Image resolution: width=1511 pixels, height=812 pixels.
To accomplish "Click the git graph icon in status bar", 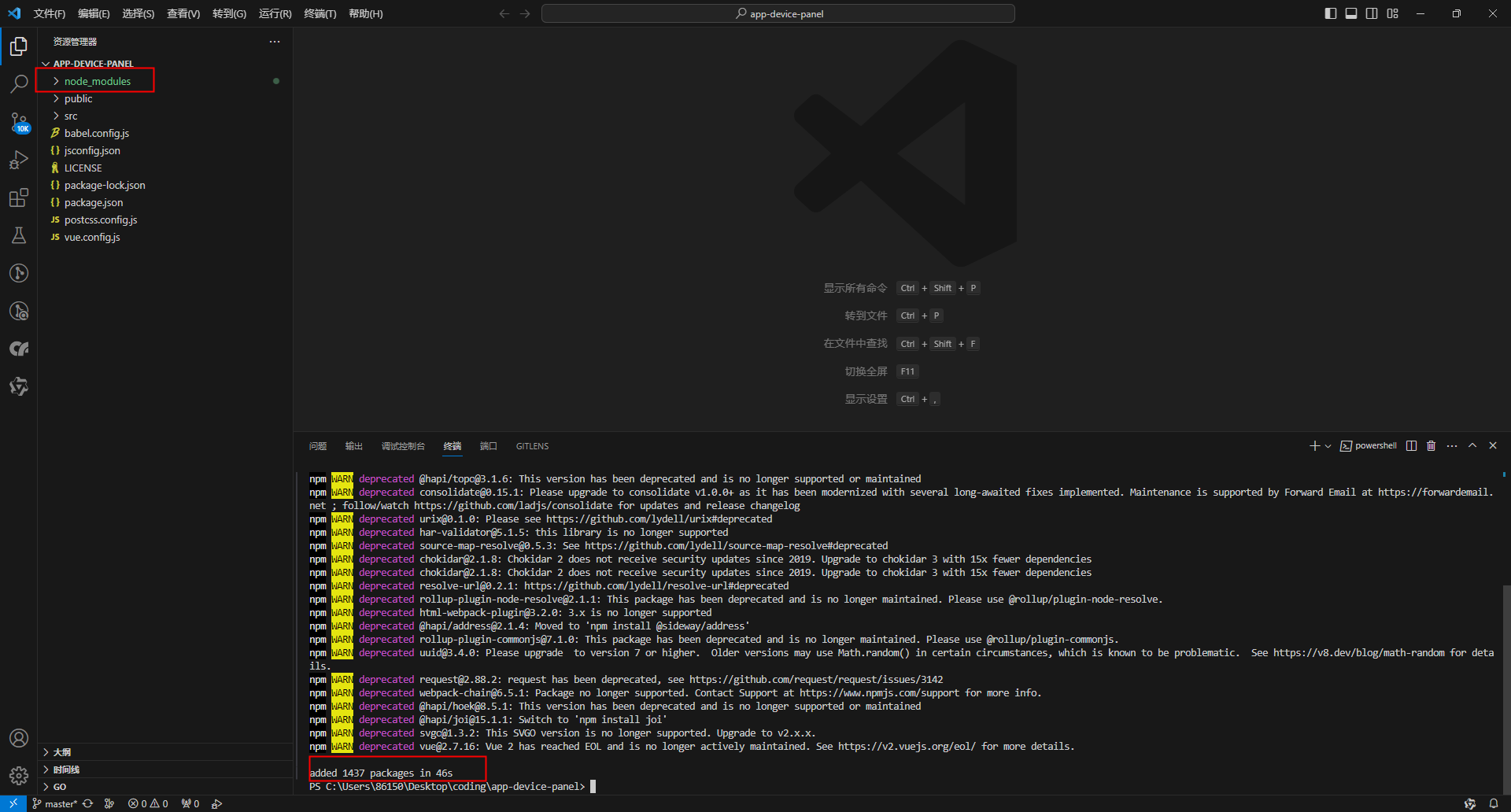I will point(109,803).
